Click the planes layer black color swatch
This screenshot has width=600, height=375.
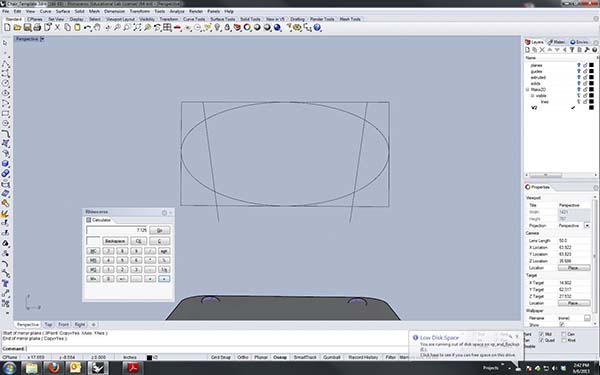pyautogui.click(x=591, y=65)
